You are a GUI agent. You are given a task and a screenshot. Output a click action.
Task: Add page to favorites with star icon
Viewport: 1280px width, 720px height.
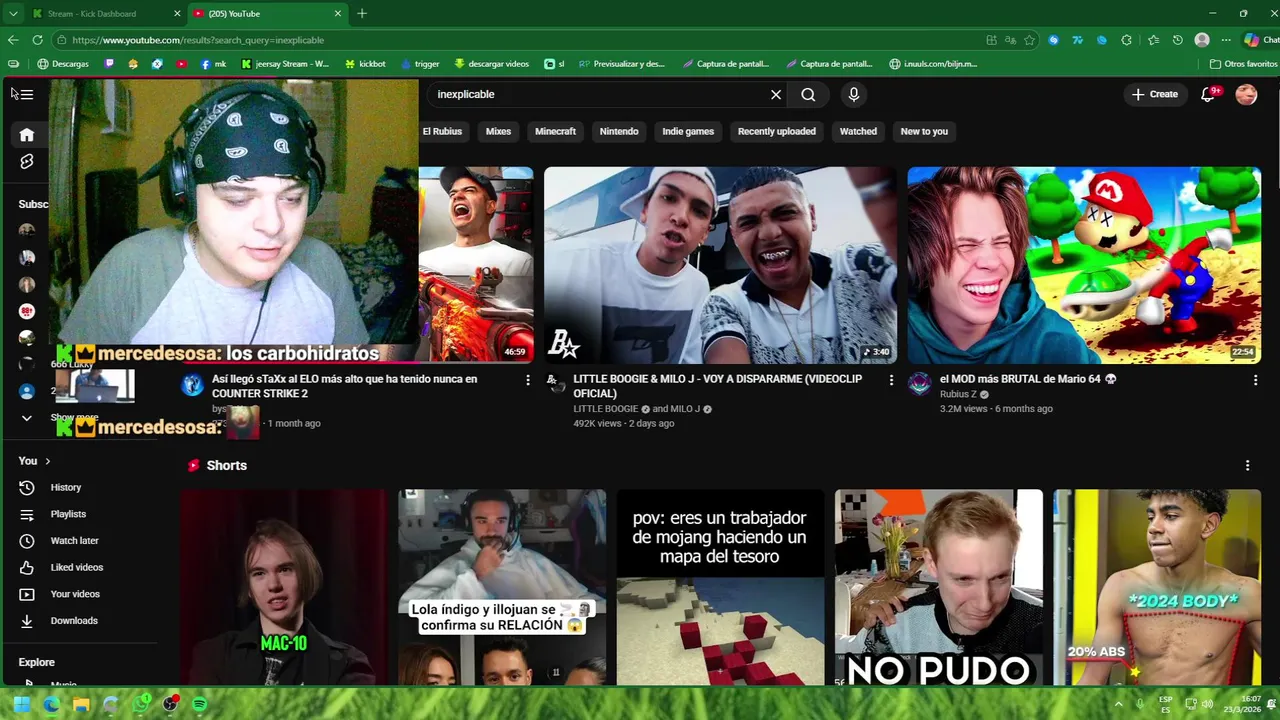(1029, 40)
